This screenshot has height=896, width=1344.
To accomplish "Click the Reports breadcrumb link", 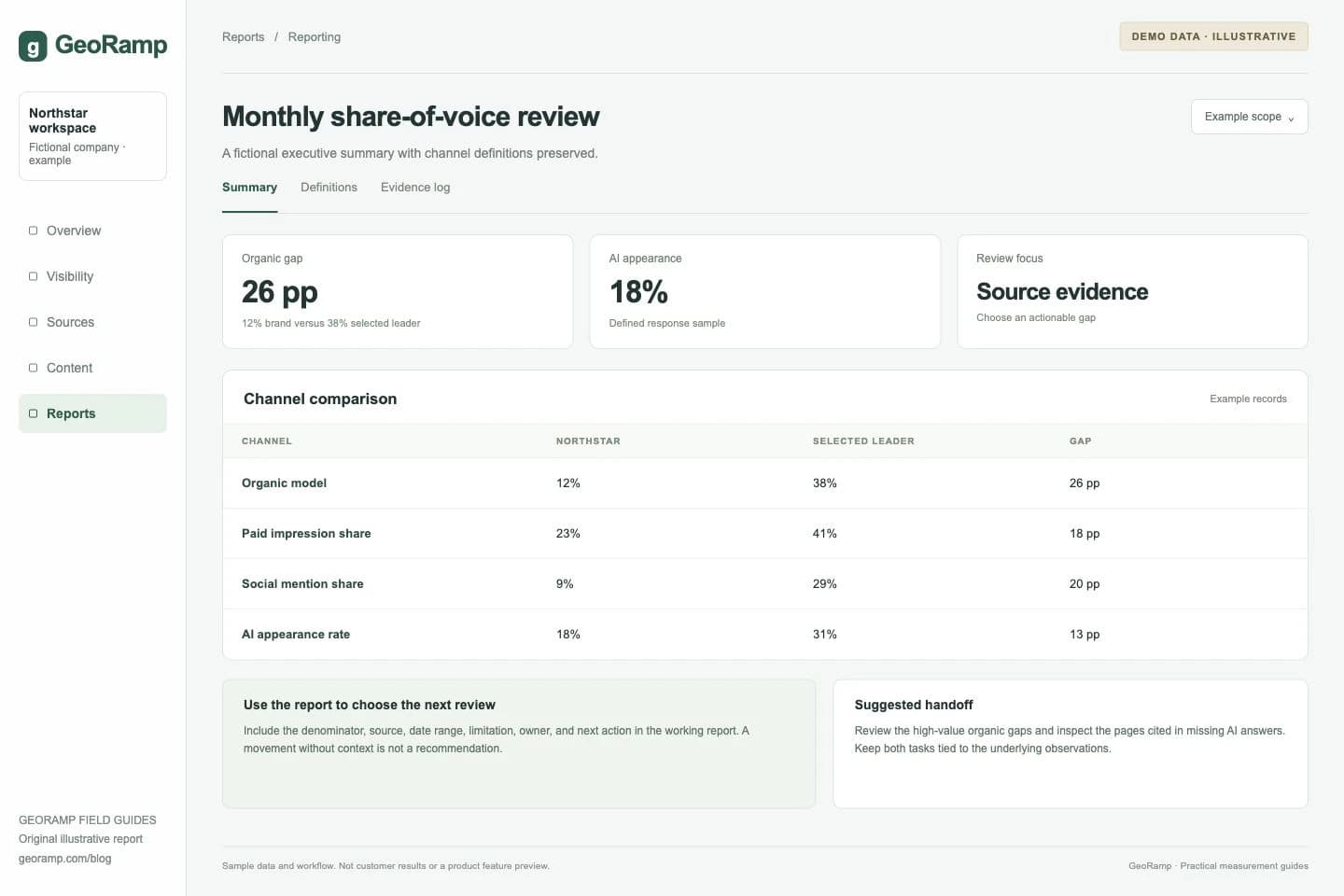I will pyautogui.click(x=243, y=37).
